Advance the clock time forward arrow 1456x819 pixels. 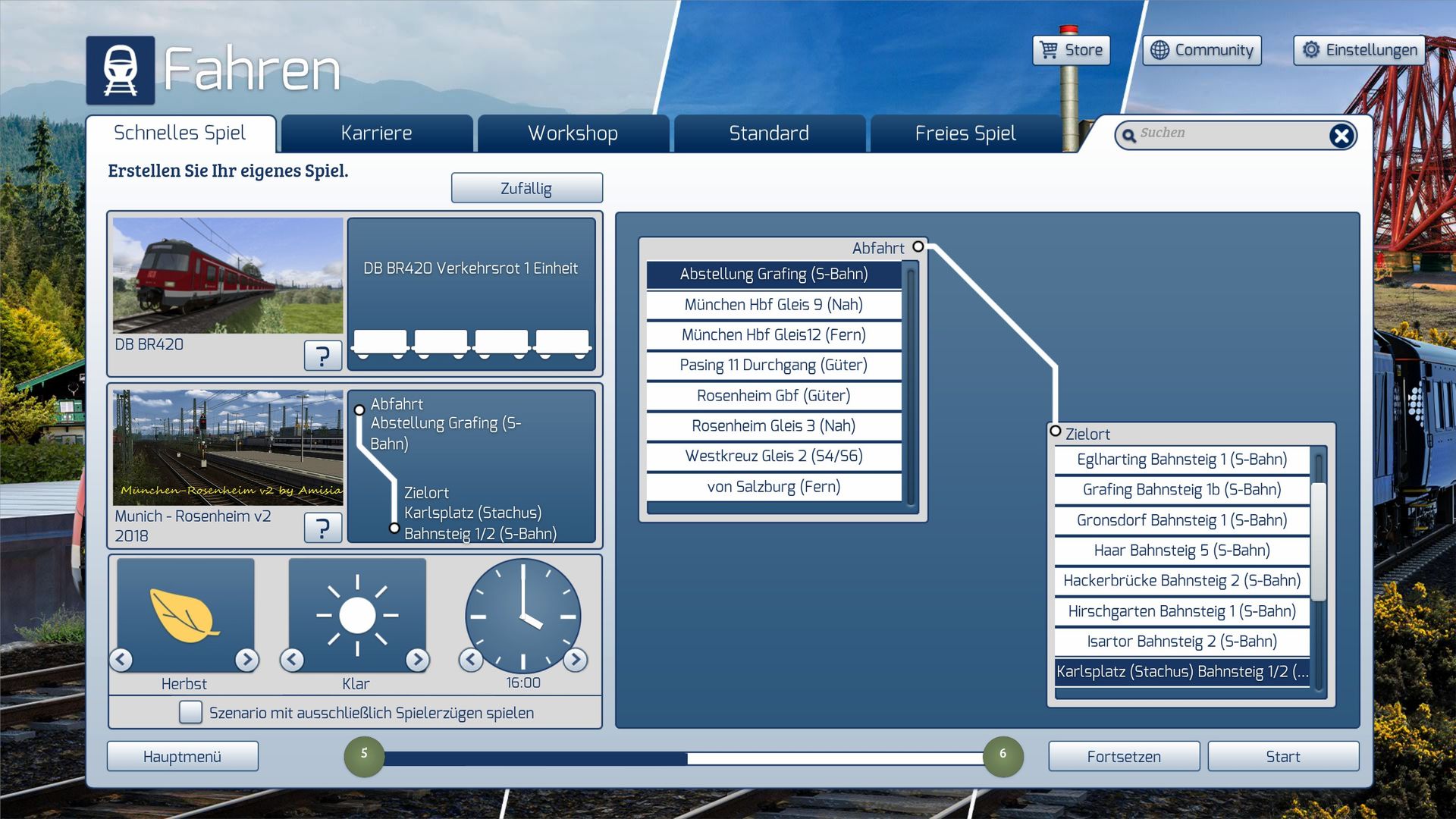(576, 660)
